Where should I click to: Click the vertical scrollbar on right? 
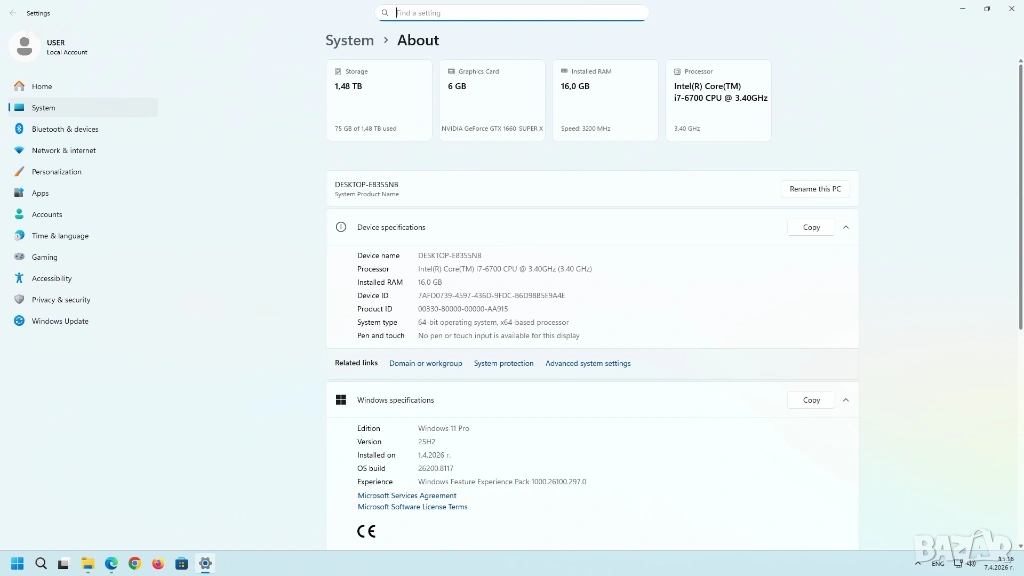click(1019, 200)
